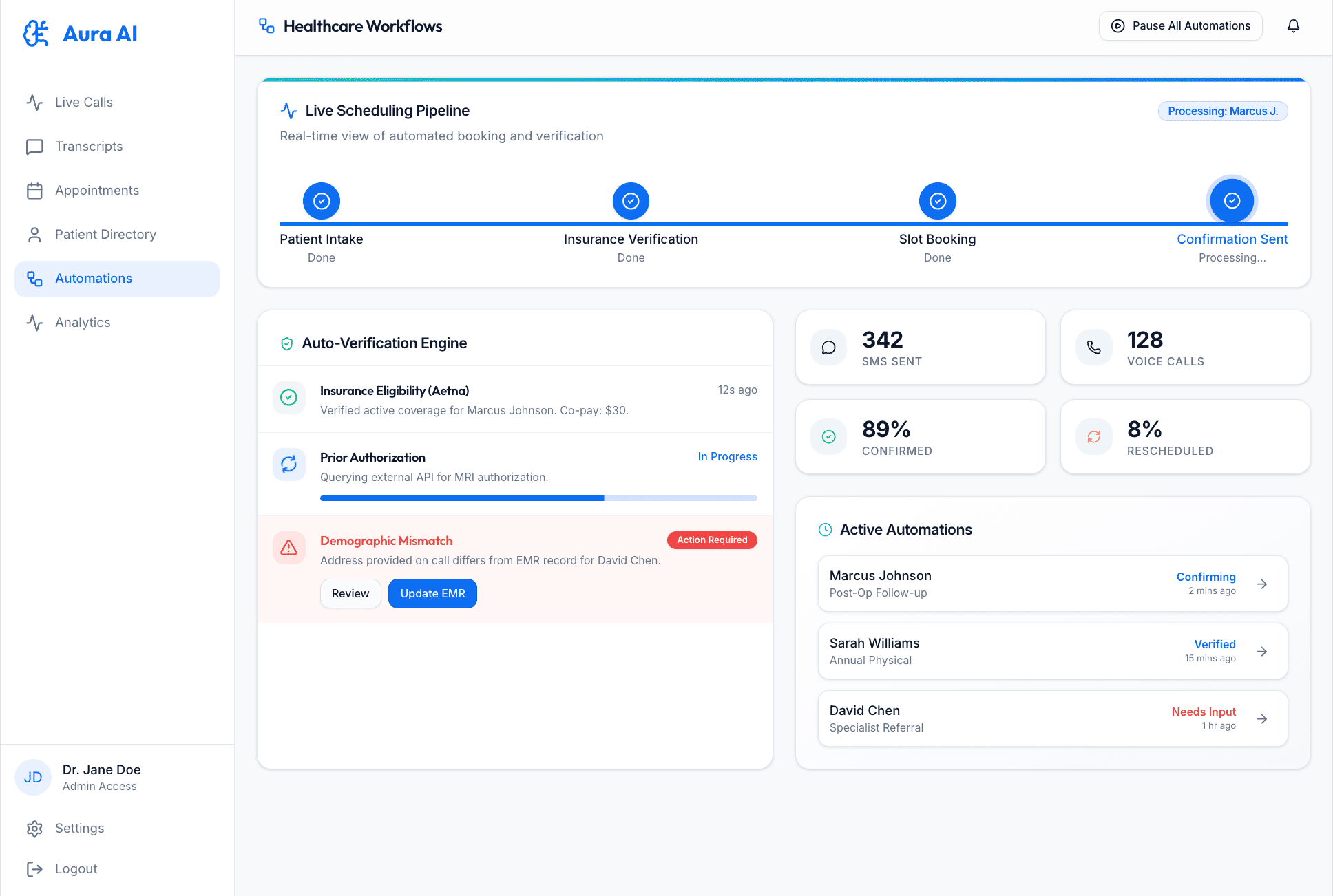Open Sarah Williams automation arrow
The image size is (1333, 896).
(x=1261, y=652)
